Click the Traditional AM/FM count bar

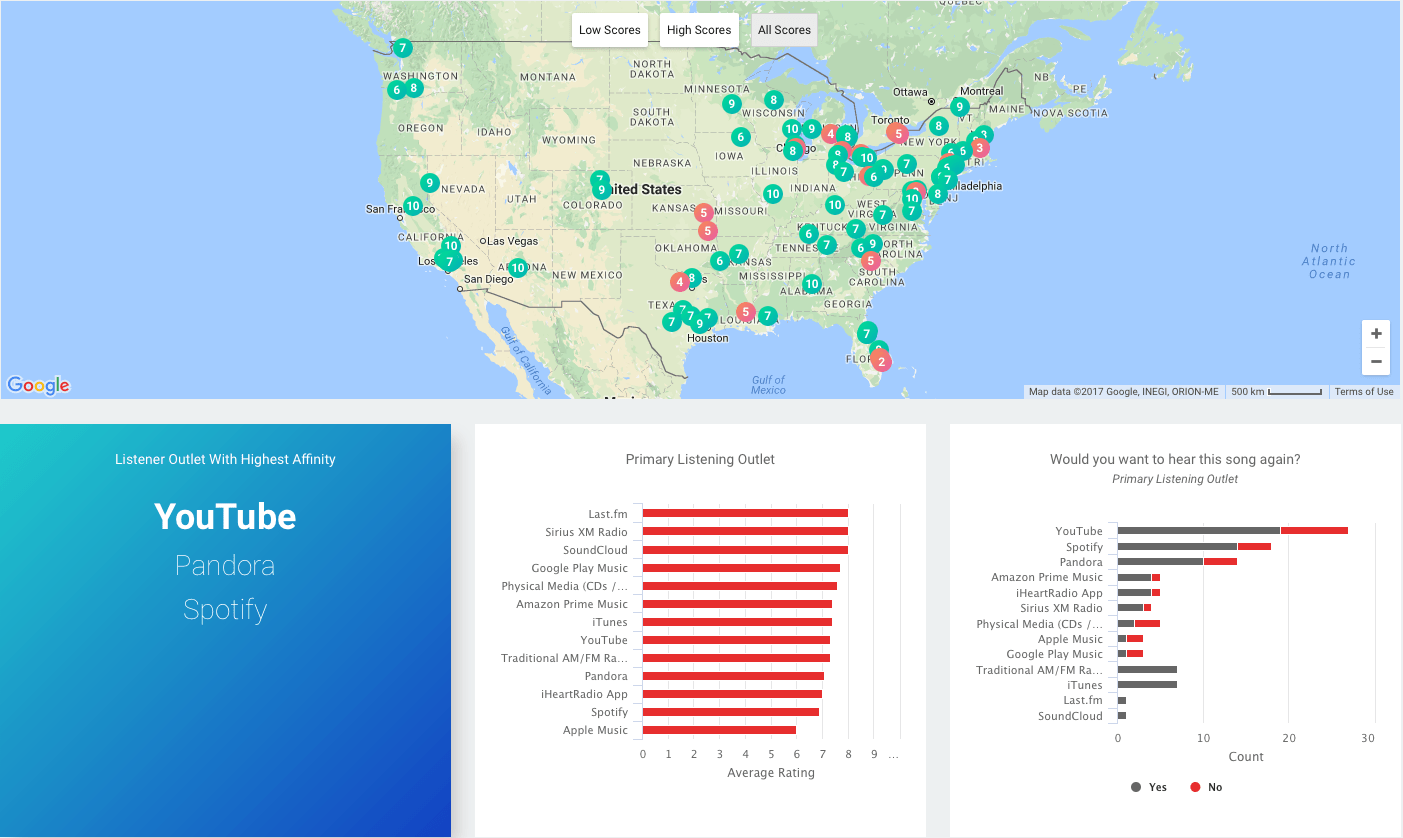[1147, 670]
